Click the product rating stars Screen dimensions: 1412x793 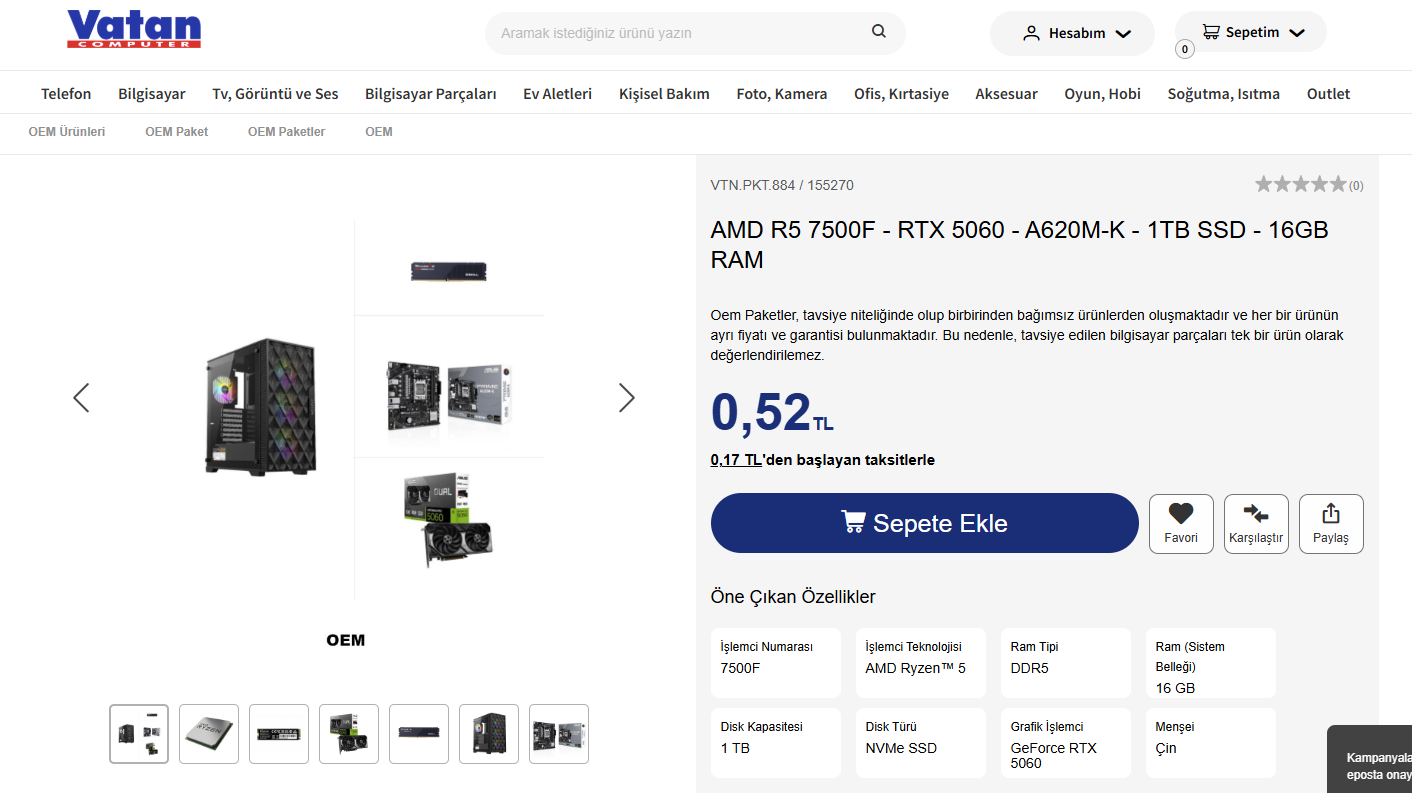[1301, 184]
